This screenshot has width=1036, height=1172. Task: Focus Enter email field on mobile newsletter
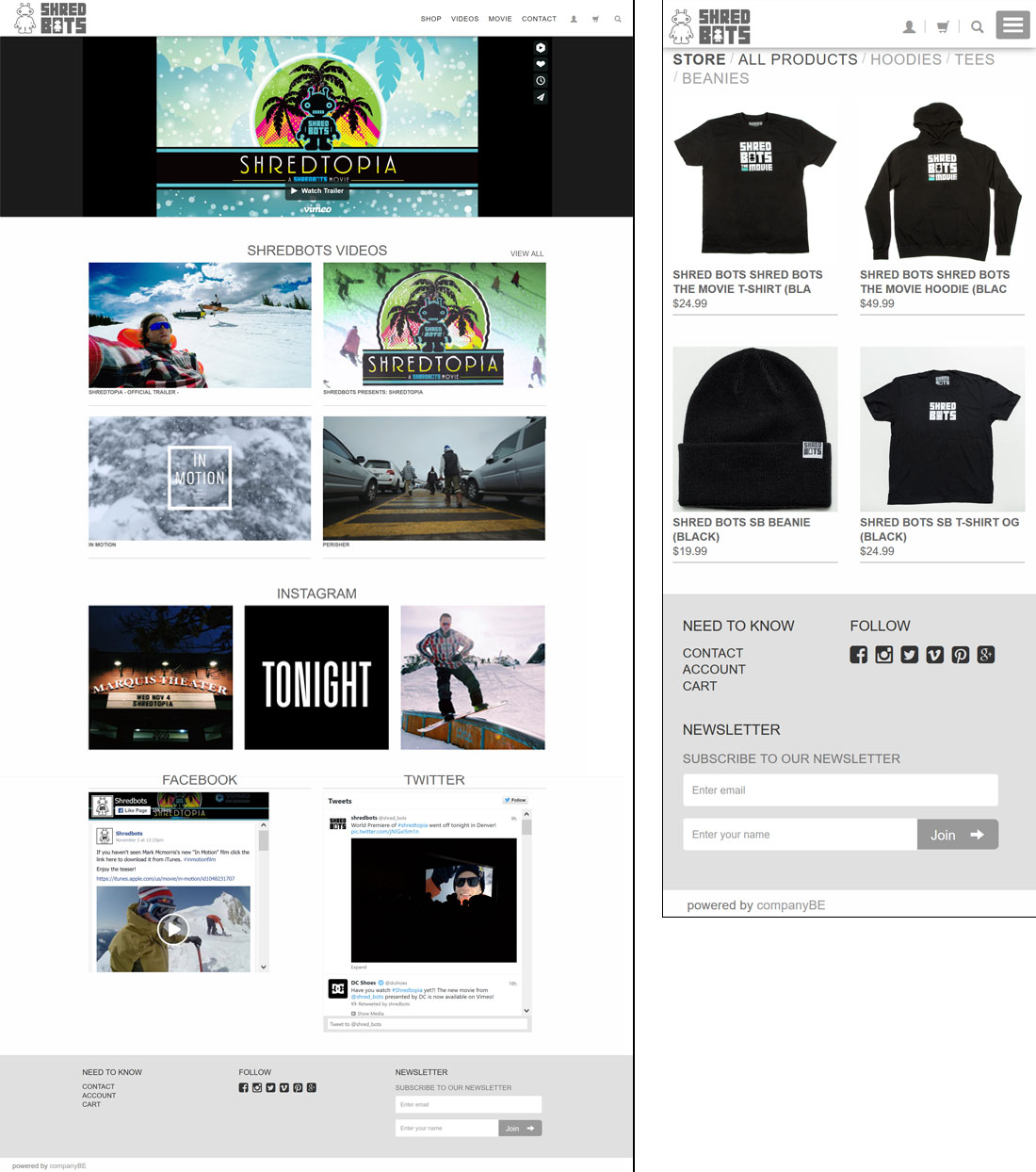point(840,790)
